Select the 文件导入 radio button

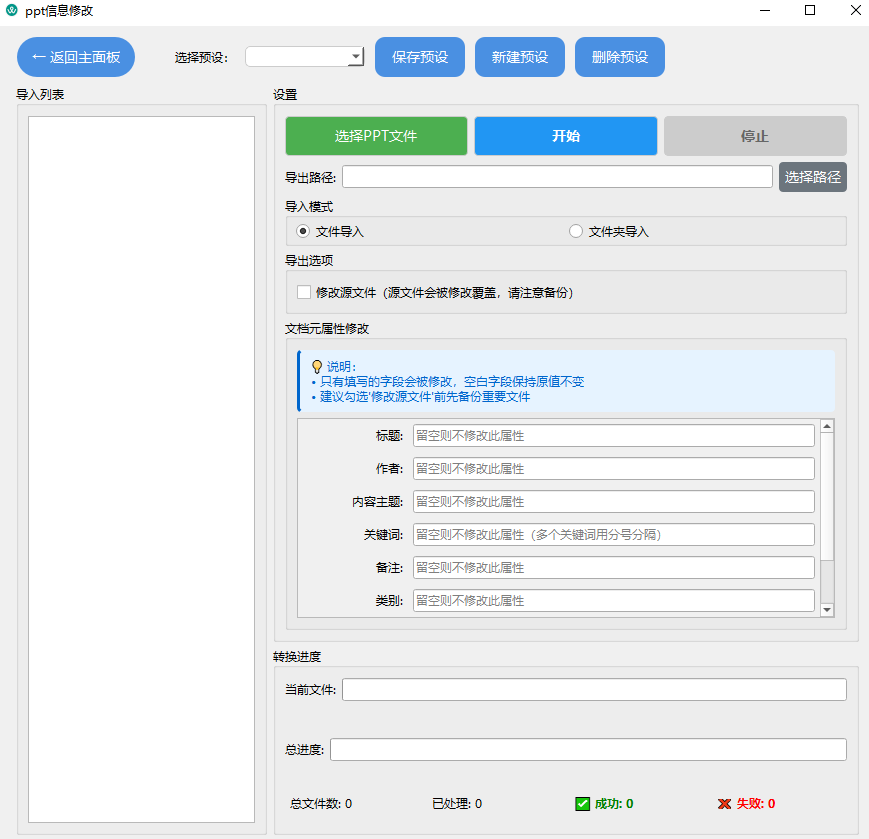[x=302, y=231]
